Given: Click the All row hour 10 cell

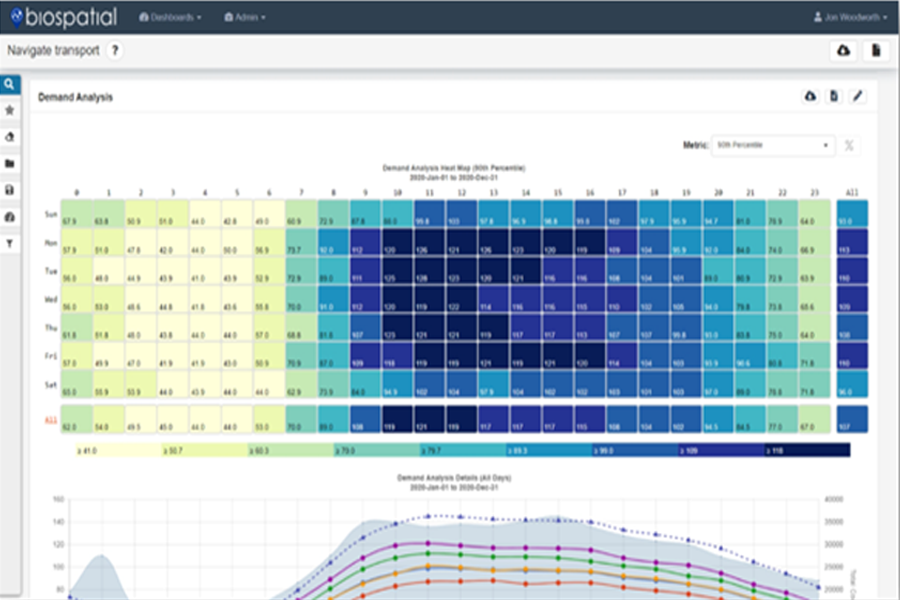Looking at the screenshot, I should coord(397,420).
